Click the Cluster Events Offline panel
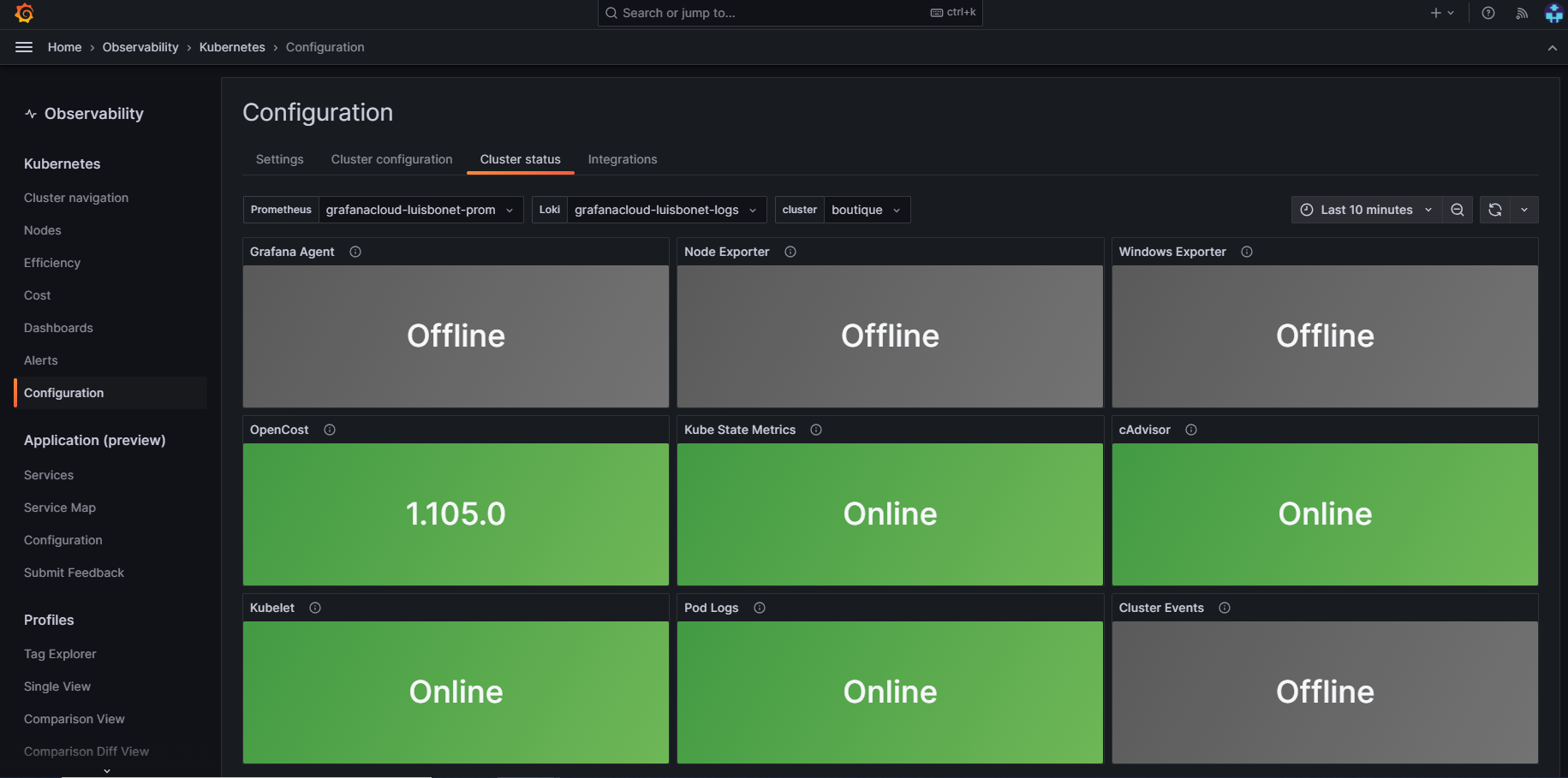This screenshot has width=1568, height=778. (x=1325, y=692)
